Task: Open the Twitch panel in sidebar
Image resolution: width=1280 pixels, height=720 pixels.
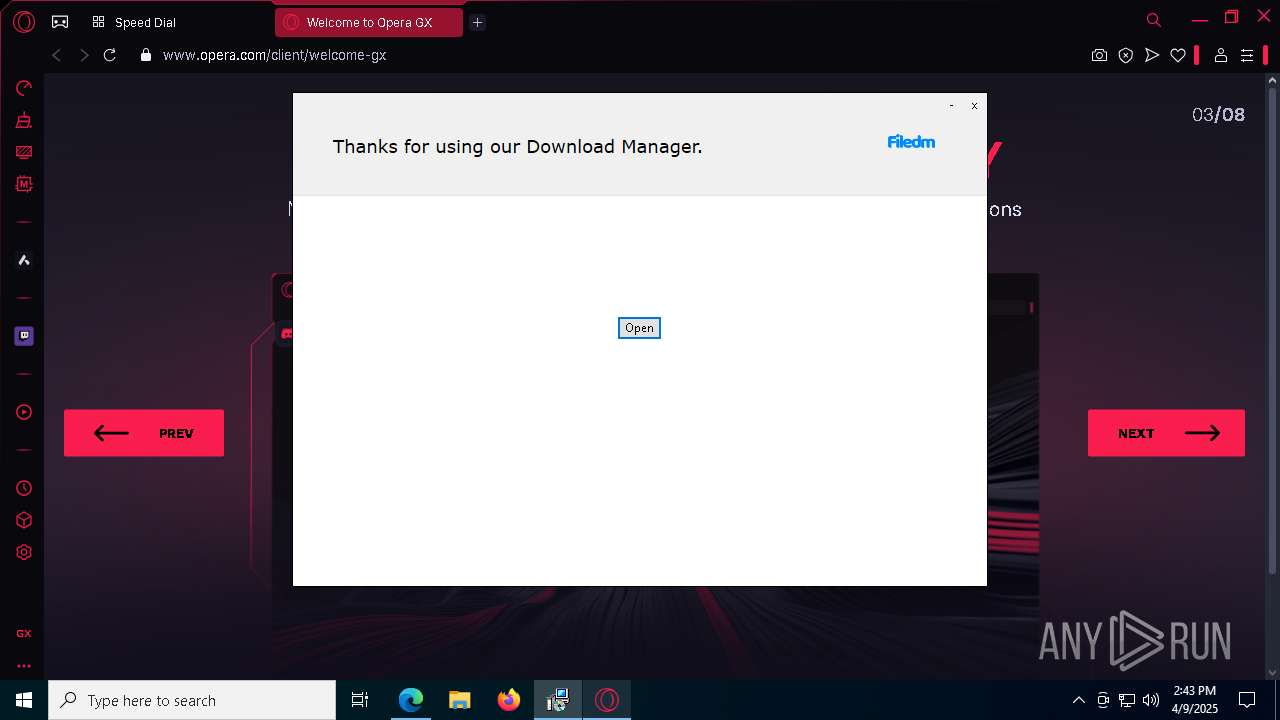Action: pyautogui.click(x=24, y=336)
